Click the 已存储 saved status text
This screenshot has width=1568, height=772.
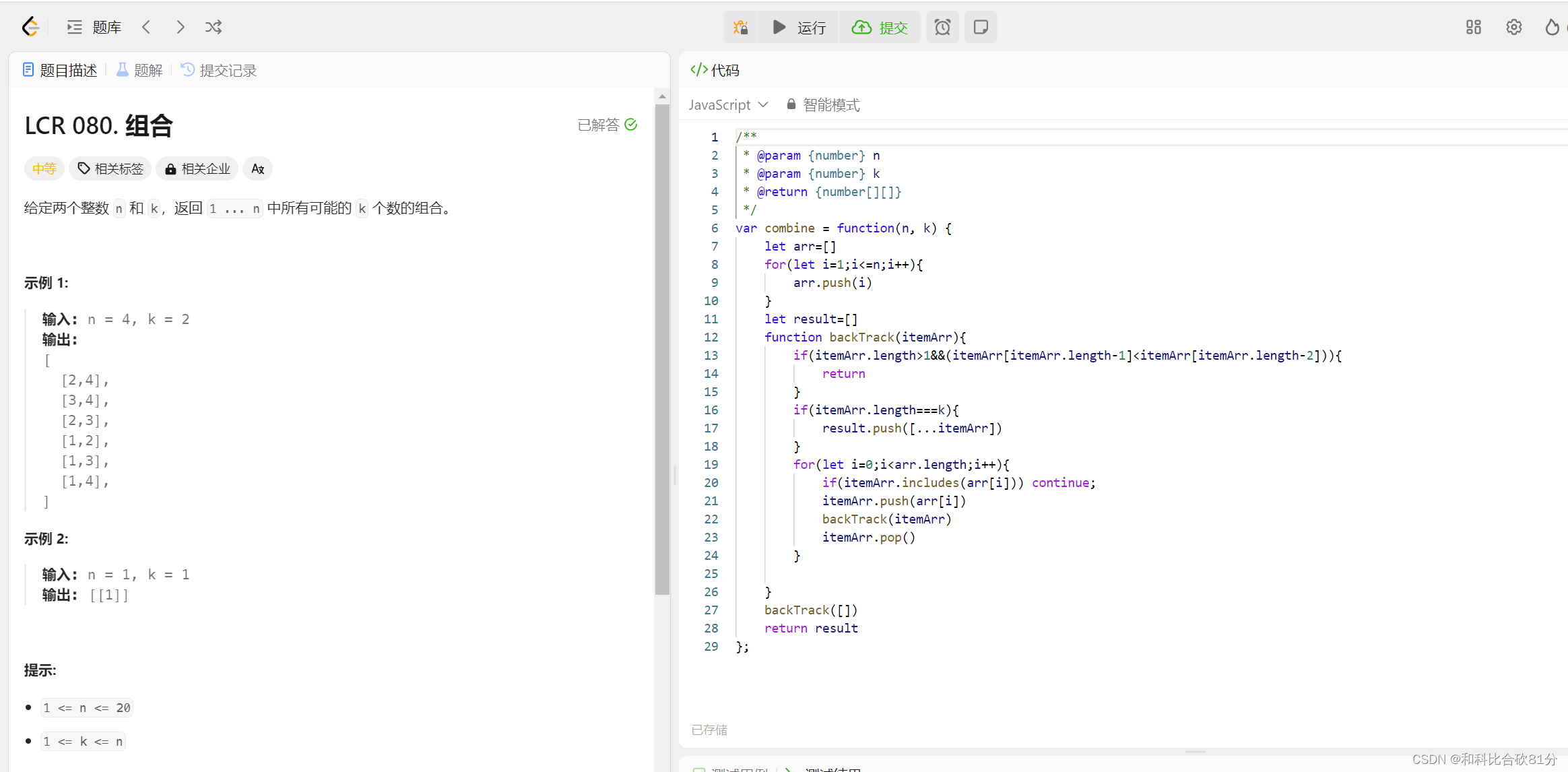pyautogui.click(x=709, y=730)
